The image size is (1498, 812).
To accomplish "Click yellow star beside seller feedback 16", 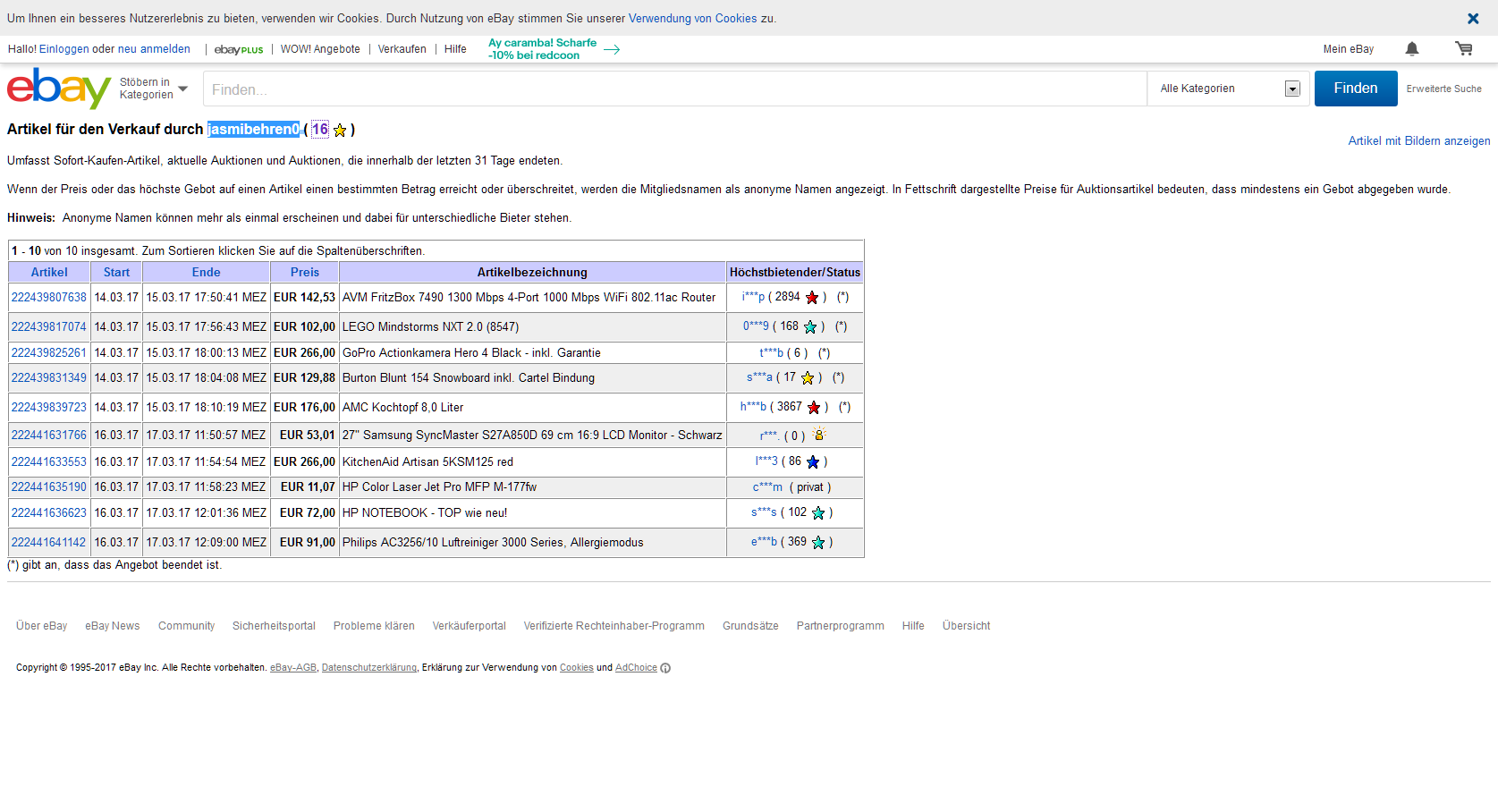I will click(x=340, y=130).
